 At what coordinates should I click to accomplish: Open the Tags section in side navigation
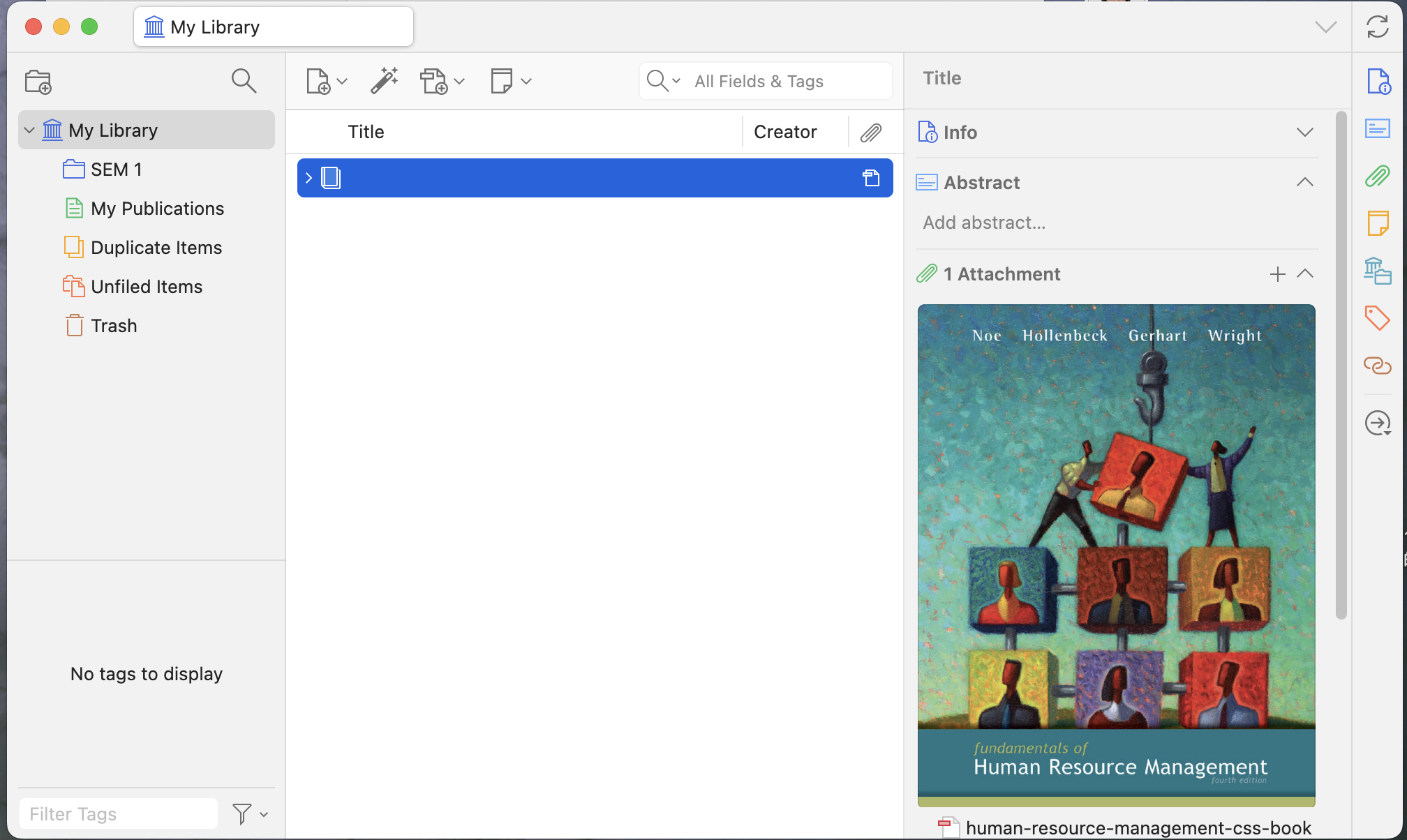pyautogui.click(x=1377, y=318)
